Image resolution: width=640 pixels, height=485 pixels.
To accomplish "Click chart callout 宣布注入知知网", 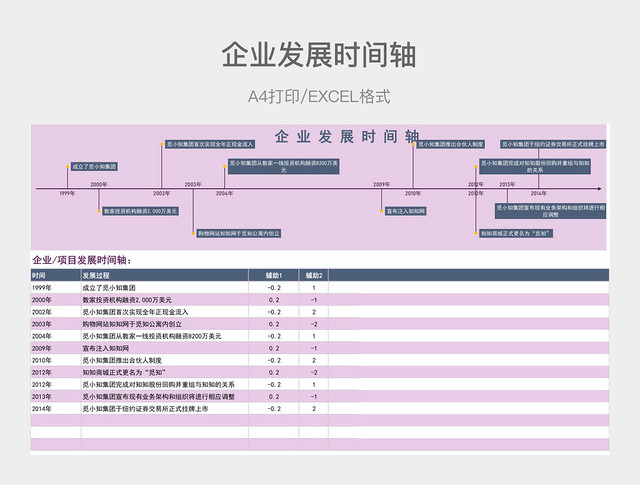I will [405, 211].
